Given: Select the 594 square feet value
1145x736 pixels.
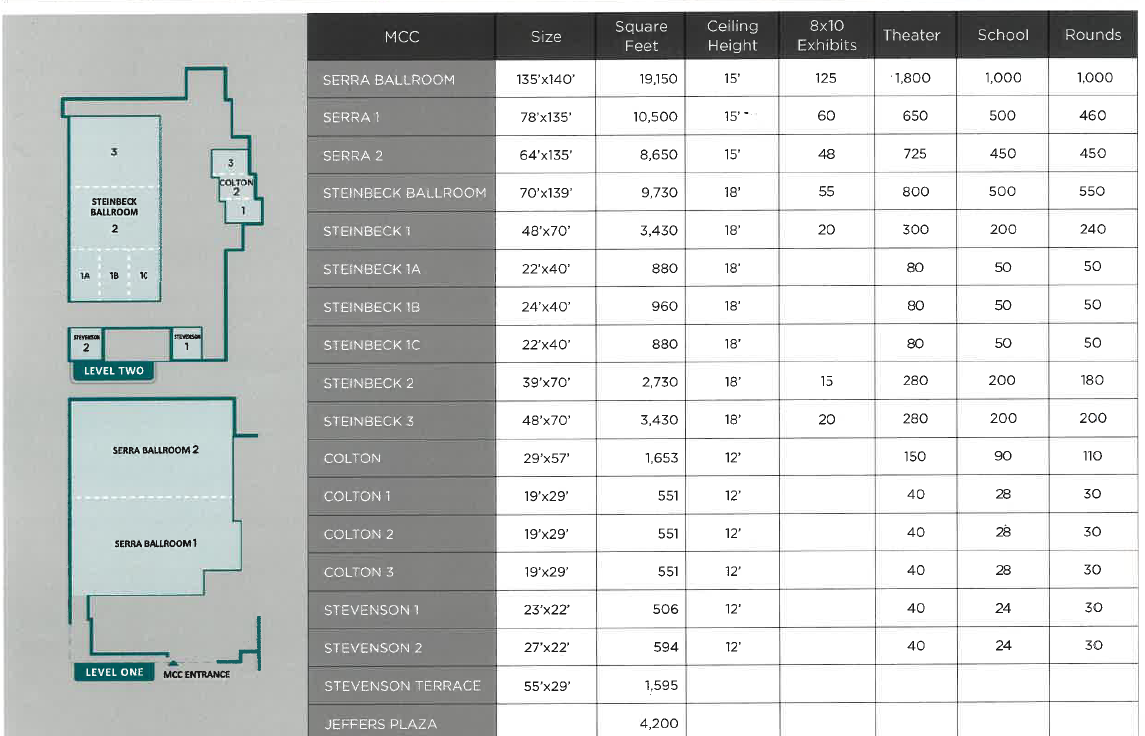Looking at the screenshot, I should [665, 647].
